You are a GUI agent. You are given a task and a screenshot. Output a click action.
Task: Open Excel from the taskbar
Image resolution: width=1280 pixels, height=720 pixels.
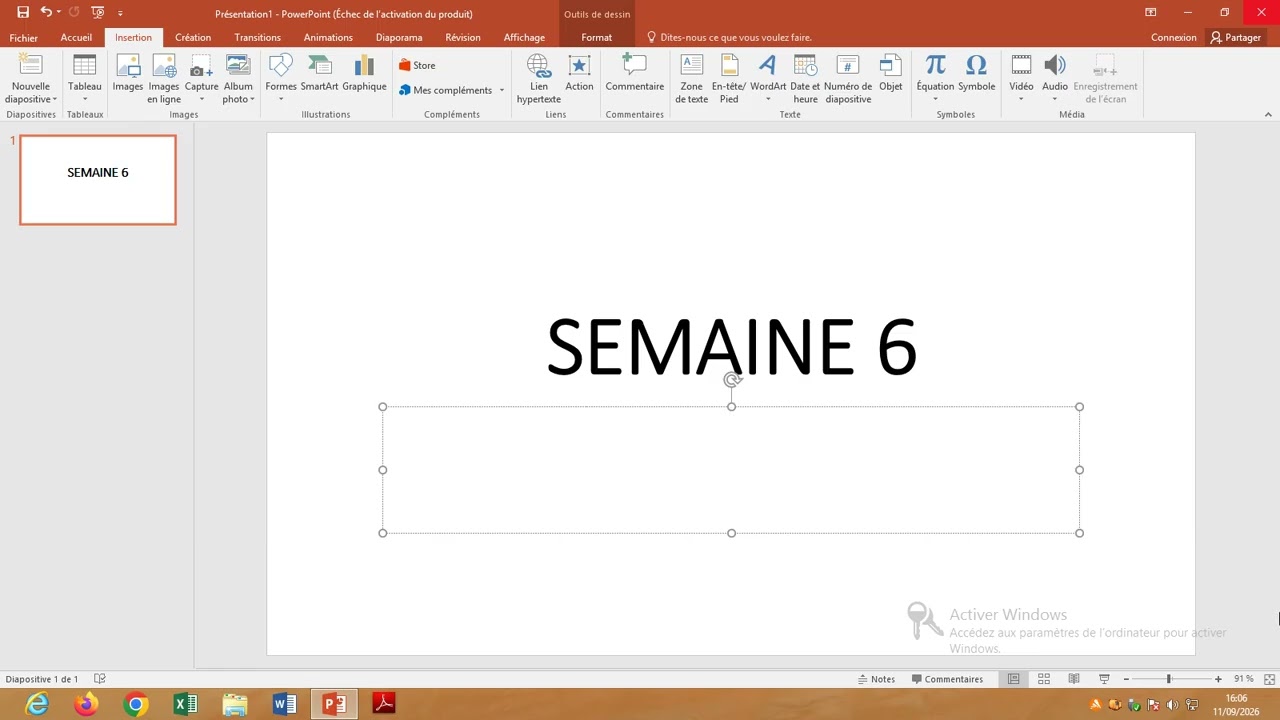coord(185,704)
